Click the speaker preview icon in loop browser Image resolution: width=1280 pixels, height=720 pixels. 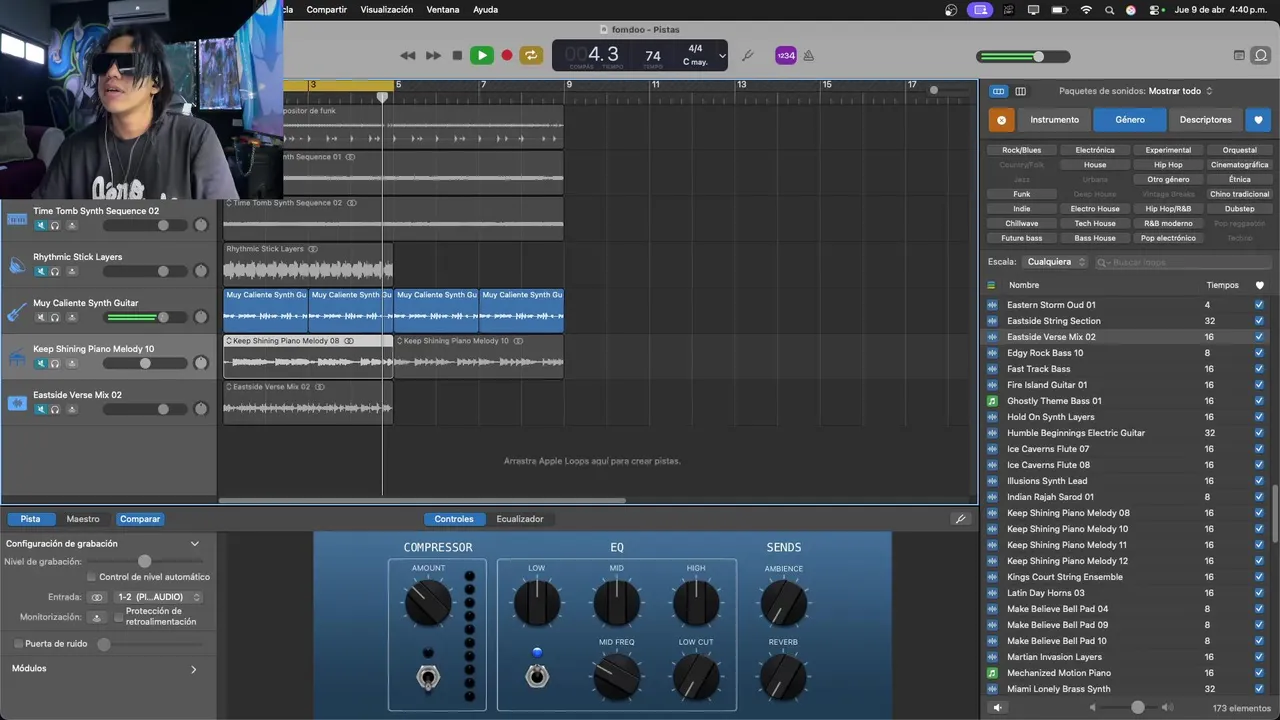[997, 708]
